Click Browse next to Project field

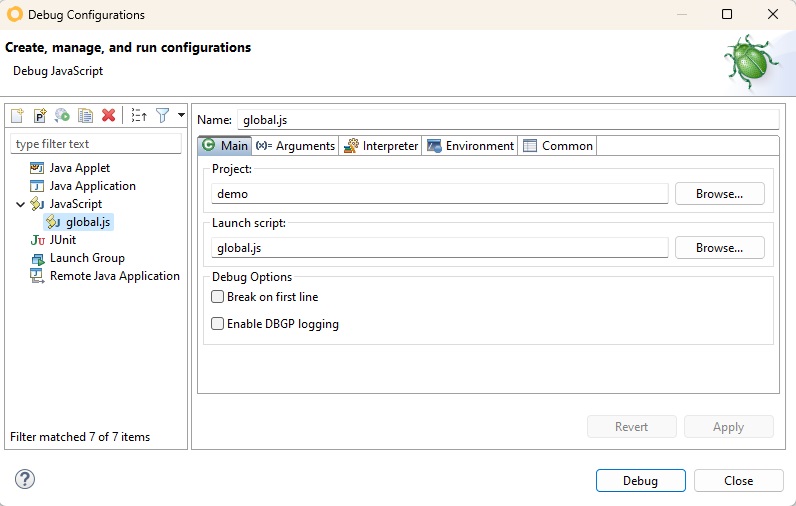(x=719, y=194)
